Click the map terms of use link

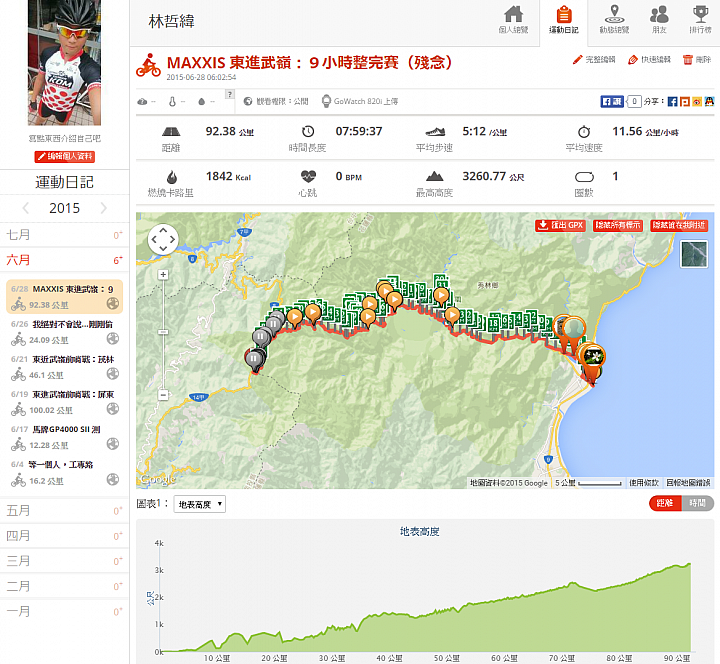pos(644,483)
